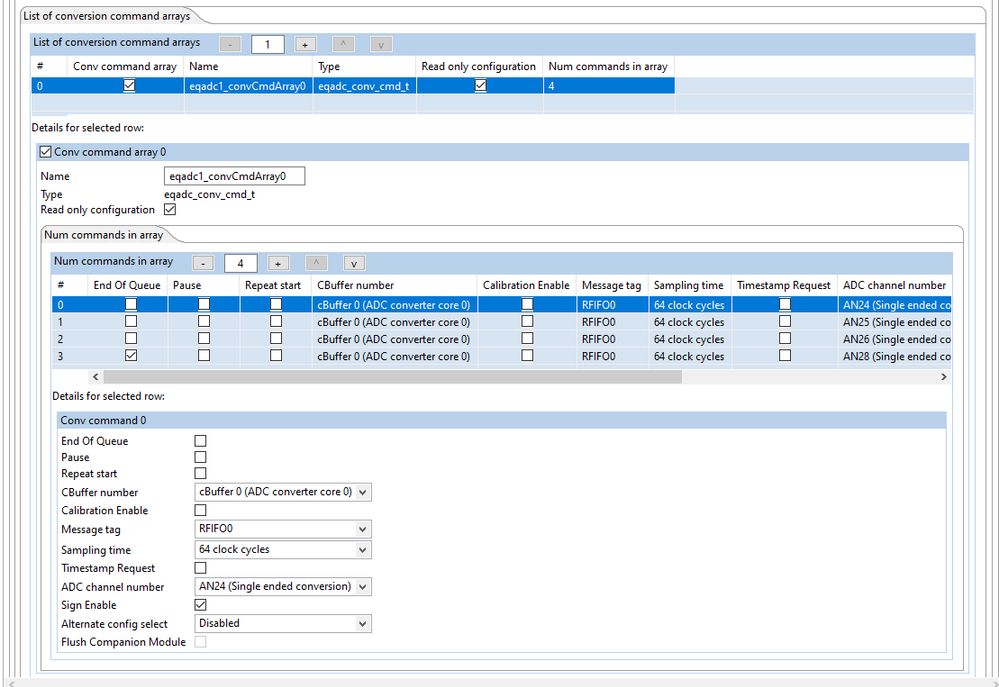This screenshot has height=687, width=999.
Task: Click the minus icon to remove a command in array
Action: tap(203, 262)
